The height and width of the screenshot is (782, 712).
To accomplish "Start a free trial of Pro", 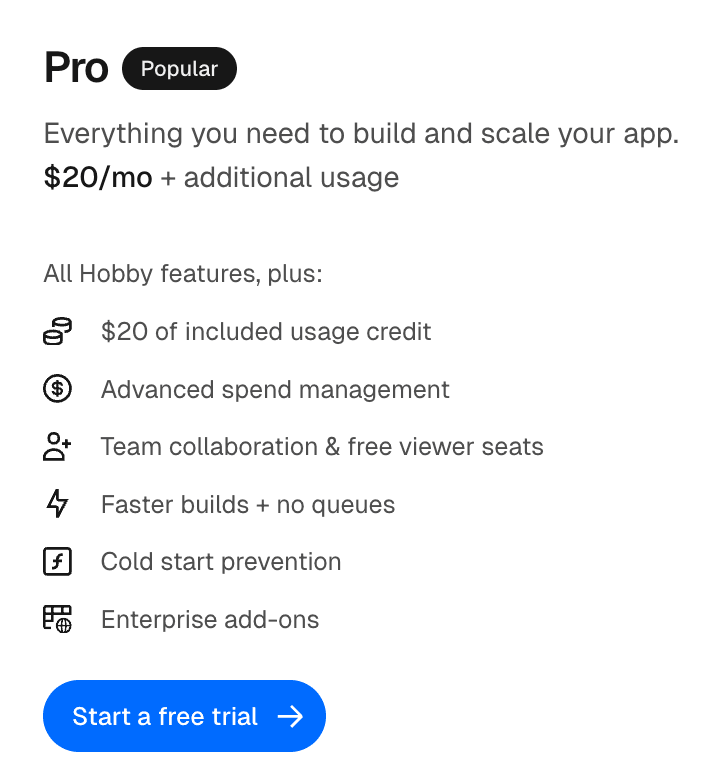I will pyautogui.click(x=165, y=716).
